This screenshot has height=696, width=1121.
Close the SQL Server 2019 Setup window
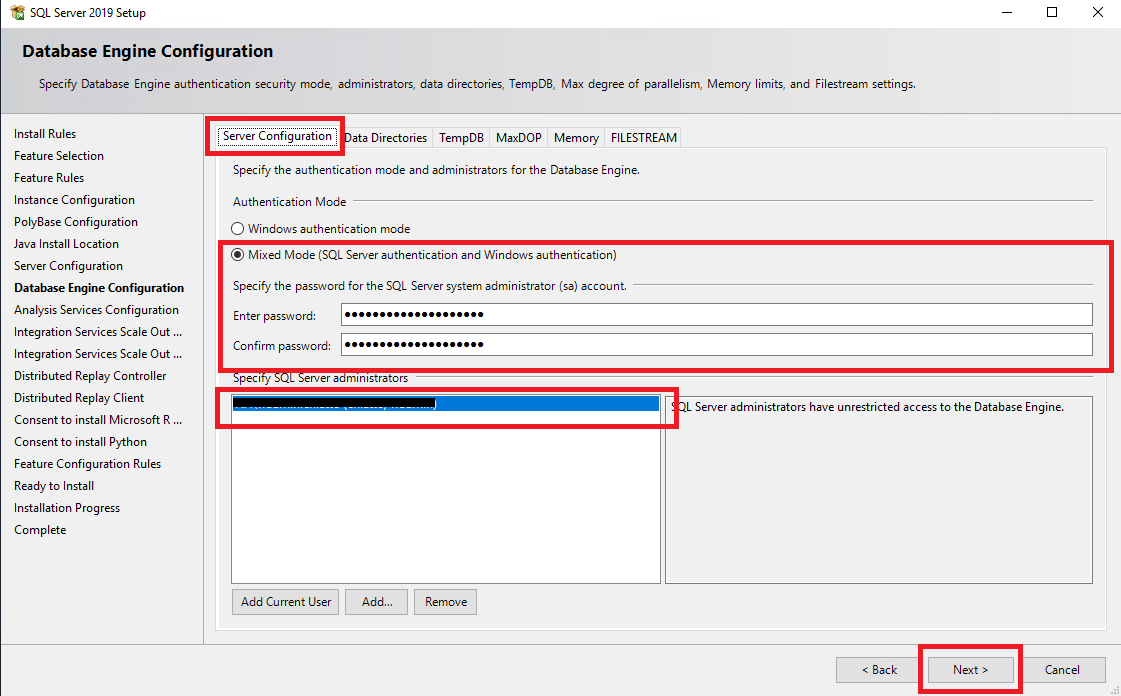click(1097, 12)
